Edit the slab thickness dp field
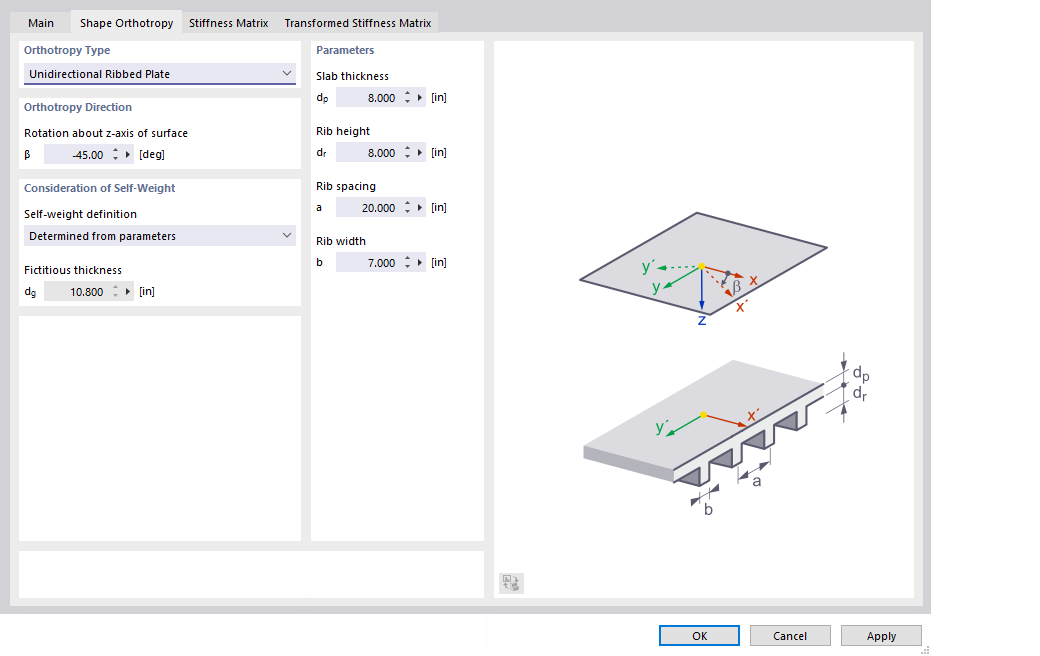Viewport: 1040px width, 656px height. (x=368, y=98)
